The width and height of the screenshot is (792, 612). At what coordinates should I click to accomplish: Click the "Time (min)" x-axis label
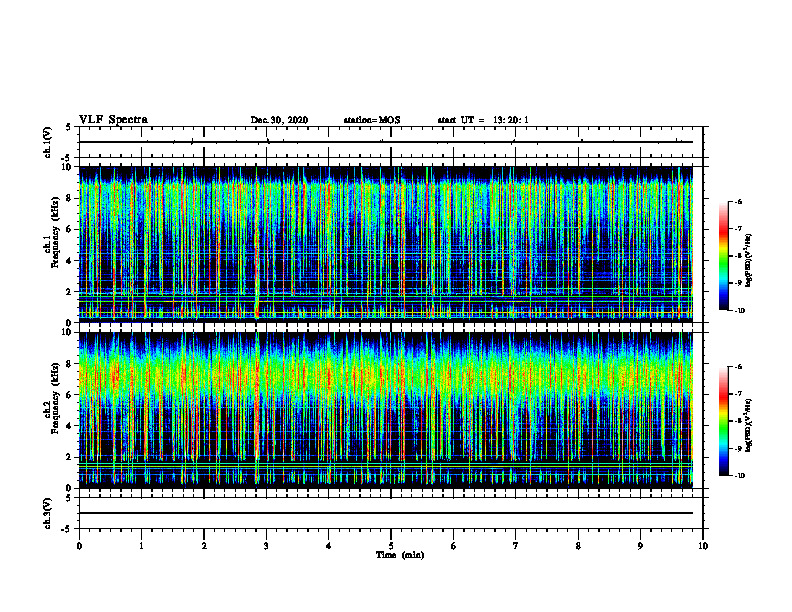[400, 555]
